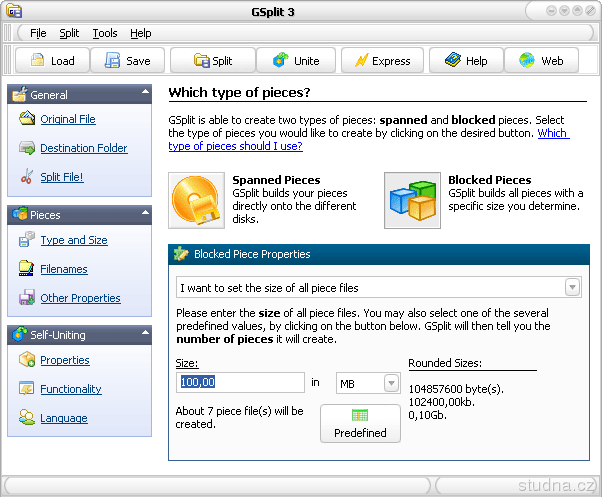The height and width of the screenshot is (497, 602).
Task: Open the Tools menu
Action: 105,33
